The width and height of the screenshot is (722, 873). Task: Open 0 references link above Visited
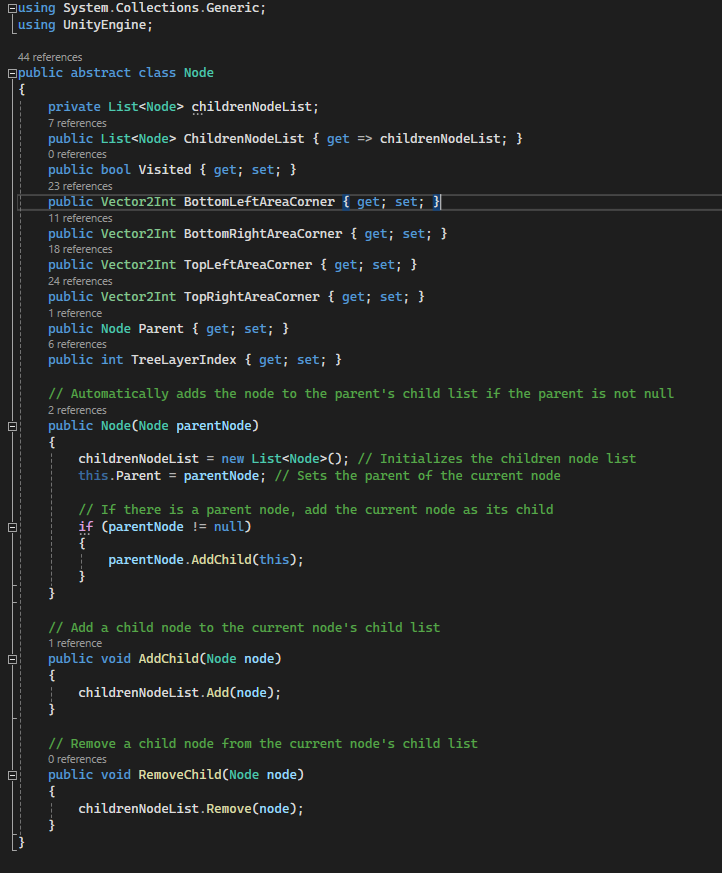click(77, 154)
